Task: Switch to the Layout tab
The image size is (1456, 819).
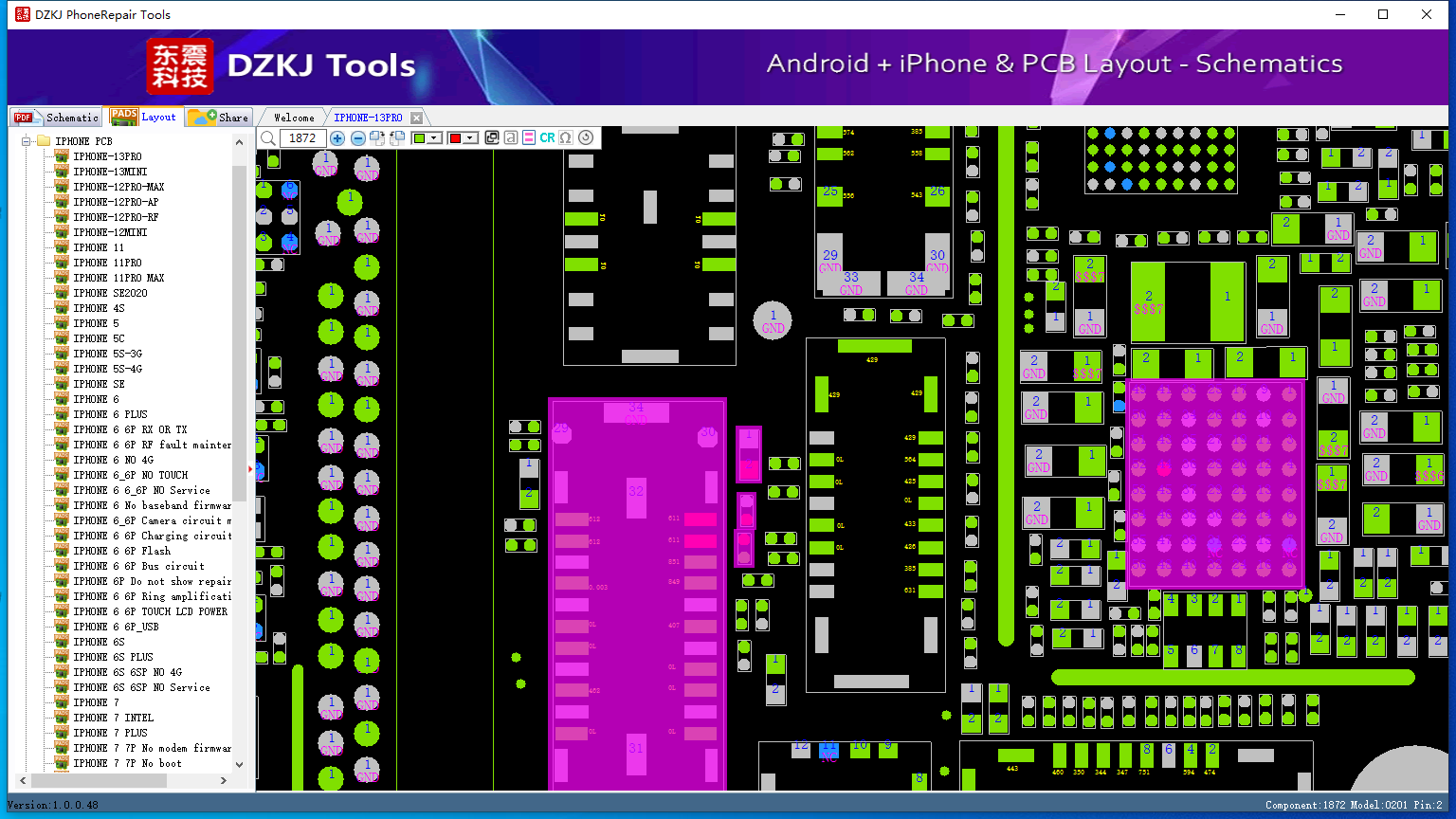Action: point(143,117)
